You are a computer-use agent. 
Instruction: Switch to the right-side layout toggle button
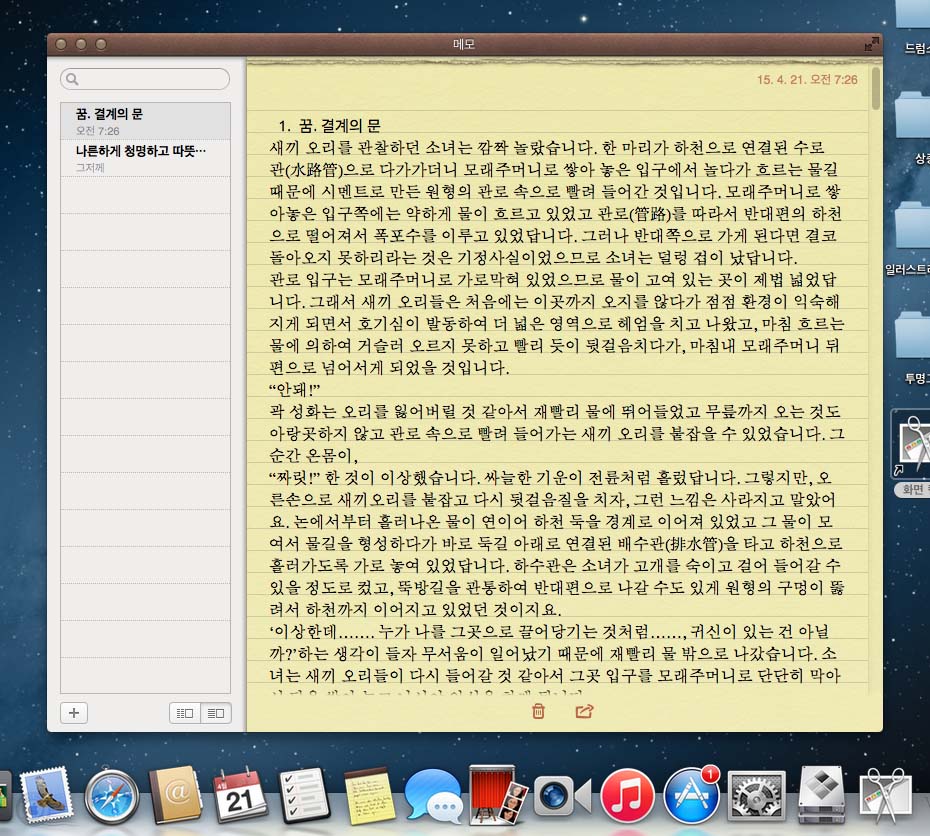[215, 713]
